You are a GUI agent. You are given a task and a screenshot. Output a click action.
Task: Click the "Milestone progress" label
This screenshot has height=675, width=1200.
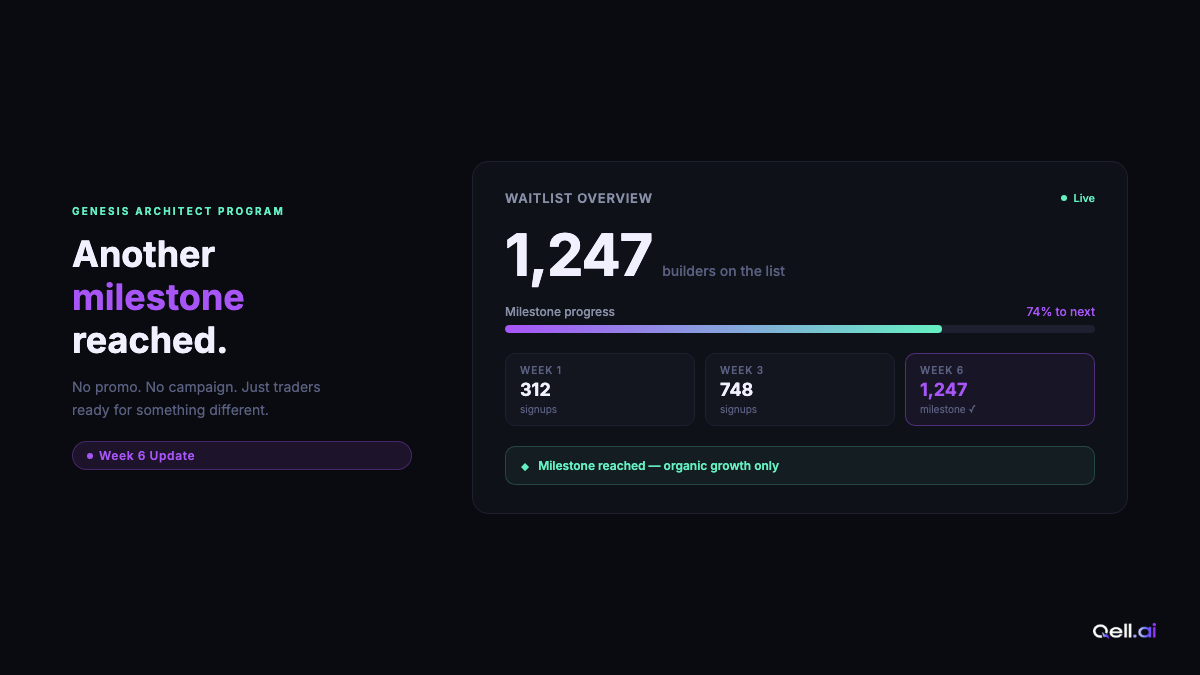[x=559, y=312]
